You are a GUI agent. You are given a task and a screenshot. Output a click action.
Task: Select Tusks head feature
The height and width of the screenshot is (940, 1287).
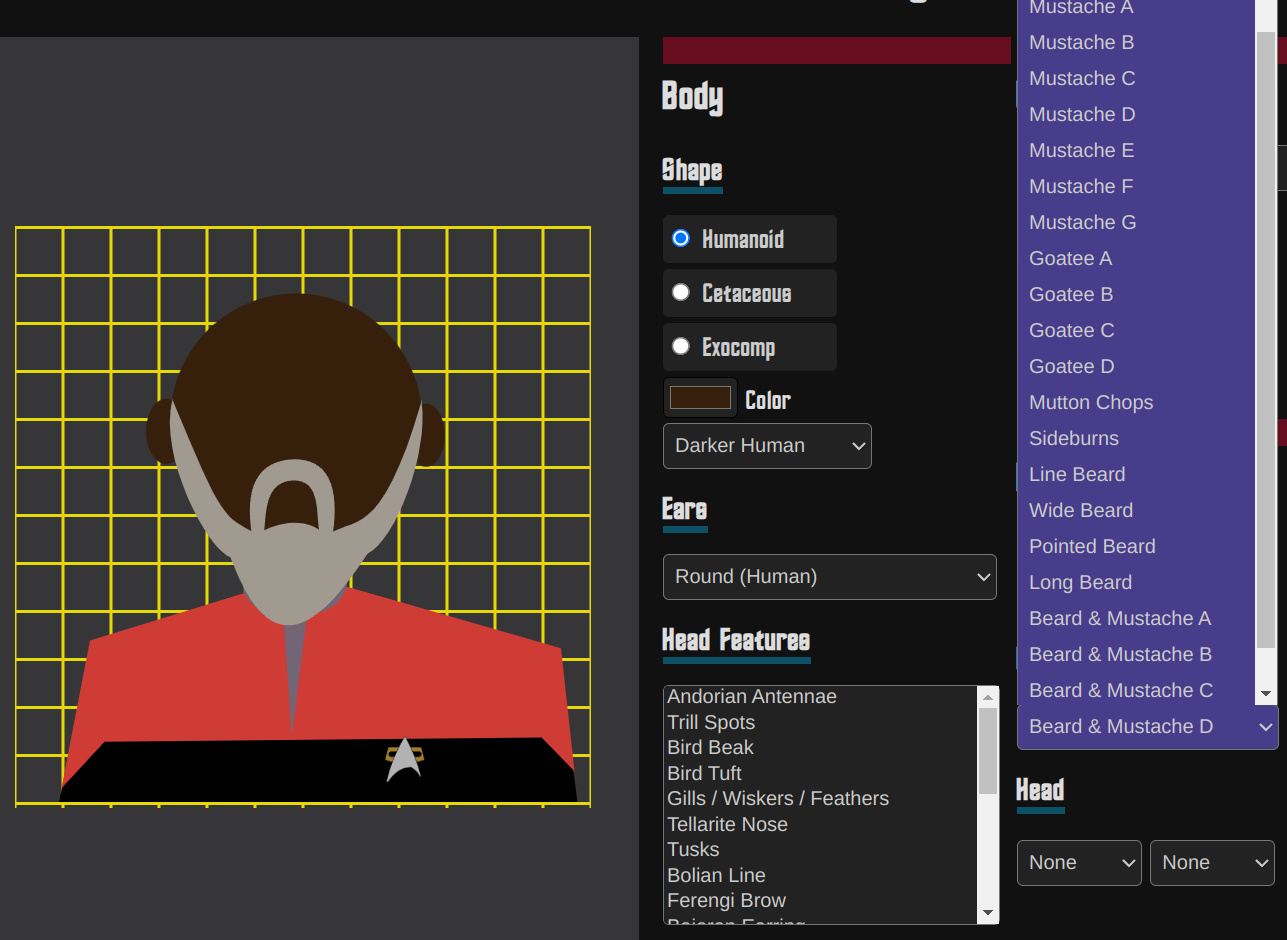[x=821, y=849]
